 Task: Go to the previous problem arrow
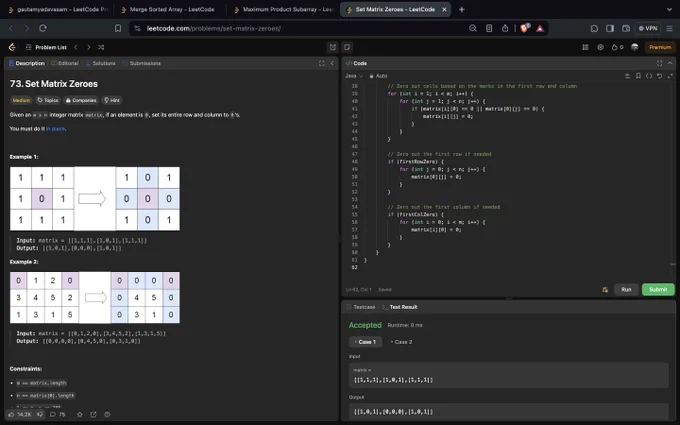[x=76, y=47]
